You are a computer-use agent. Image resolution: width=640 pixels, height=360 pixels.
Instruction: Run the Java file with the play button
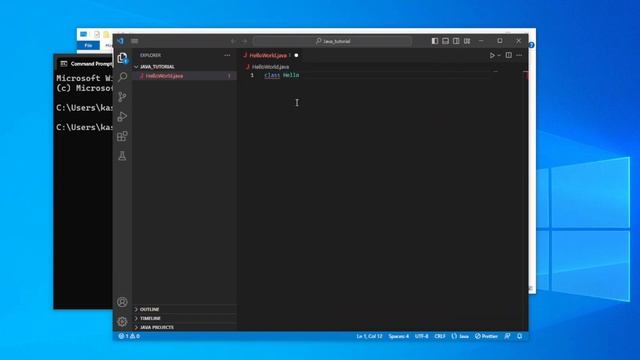(x=492, y=55)
